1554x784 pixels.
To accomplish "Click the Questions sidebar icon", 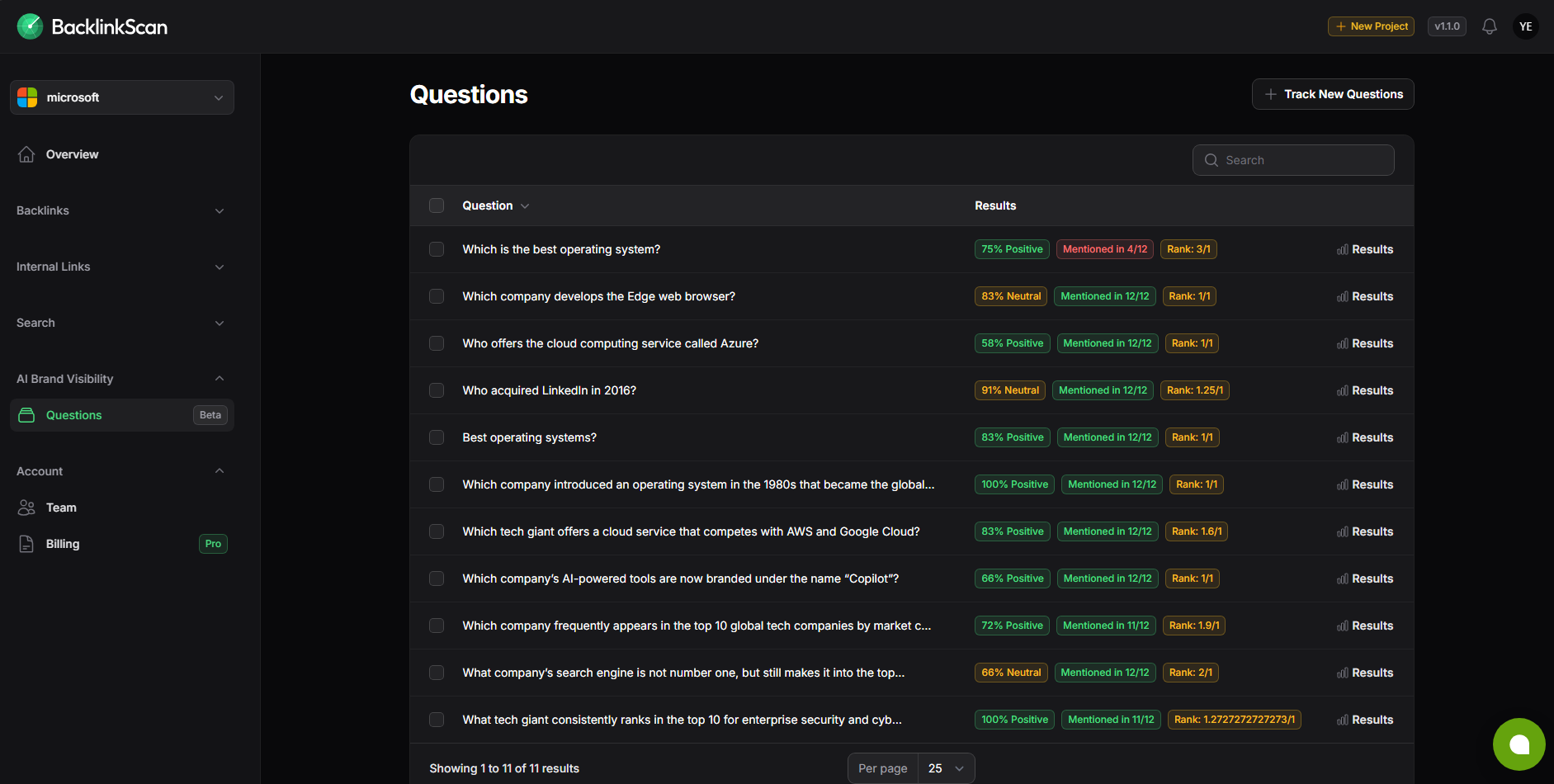I will 26,415.
